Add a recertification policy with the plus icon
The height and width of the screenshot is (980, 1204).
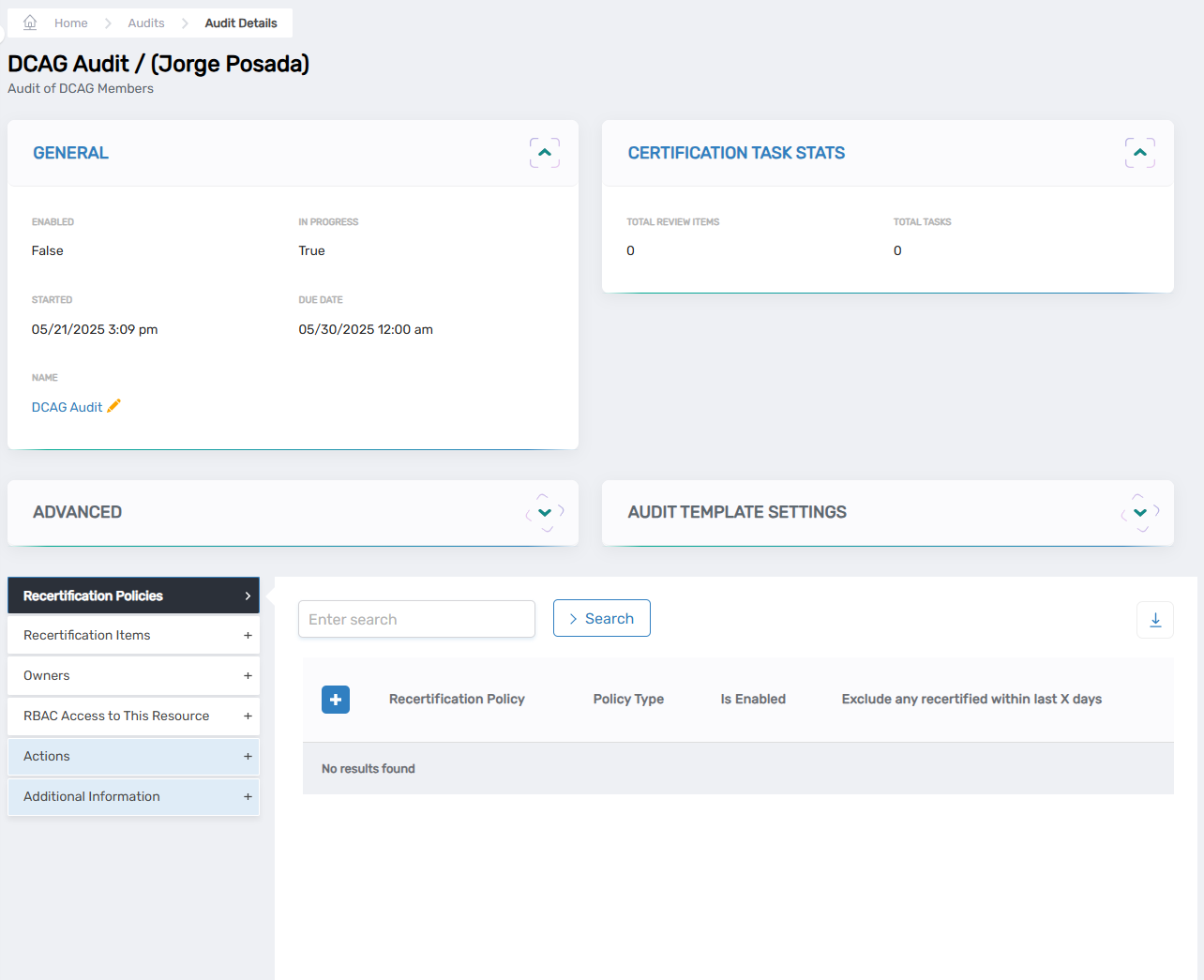click(336, 700)
